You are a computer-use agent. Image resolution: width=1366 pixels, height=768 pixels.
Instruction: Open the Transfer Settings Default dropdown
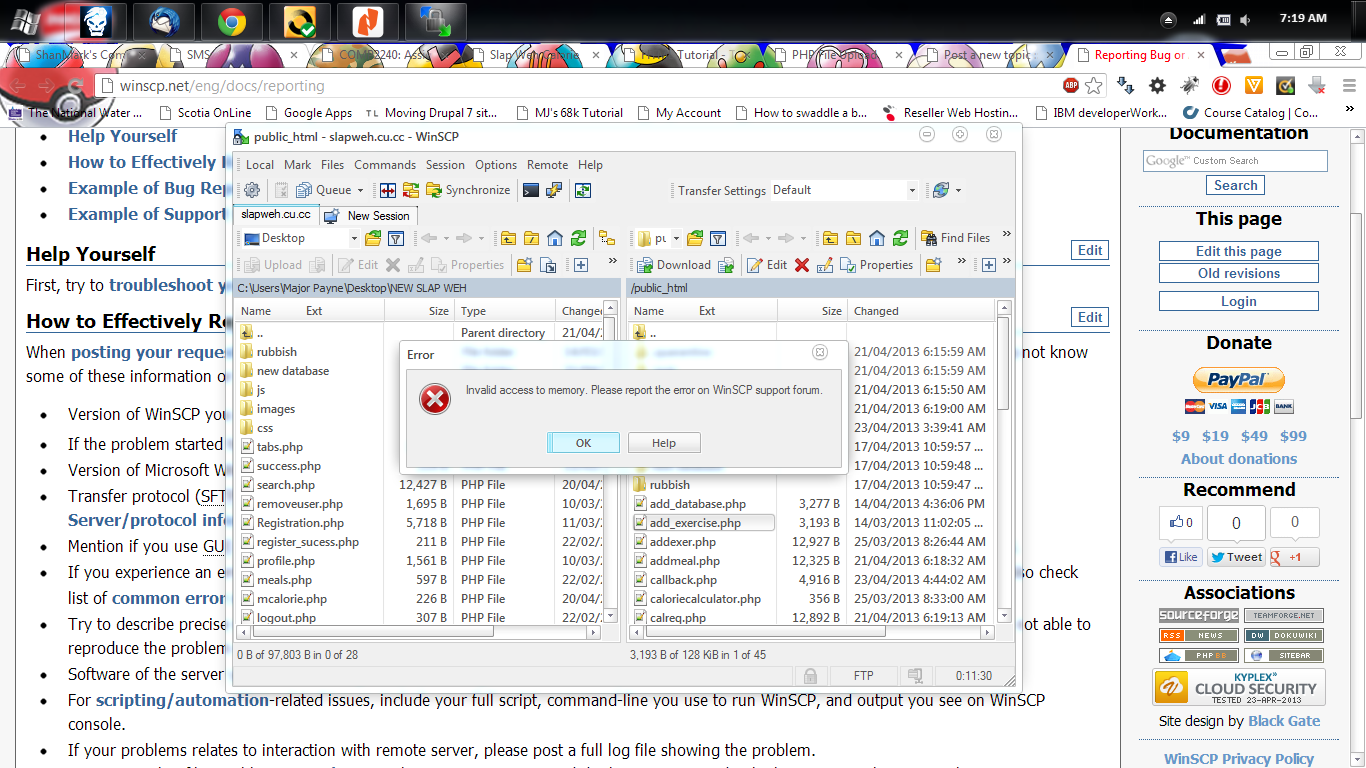[x=845, y=189]
